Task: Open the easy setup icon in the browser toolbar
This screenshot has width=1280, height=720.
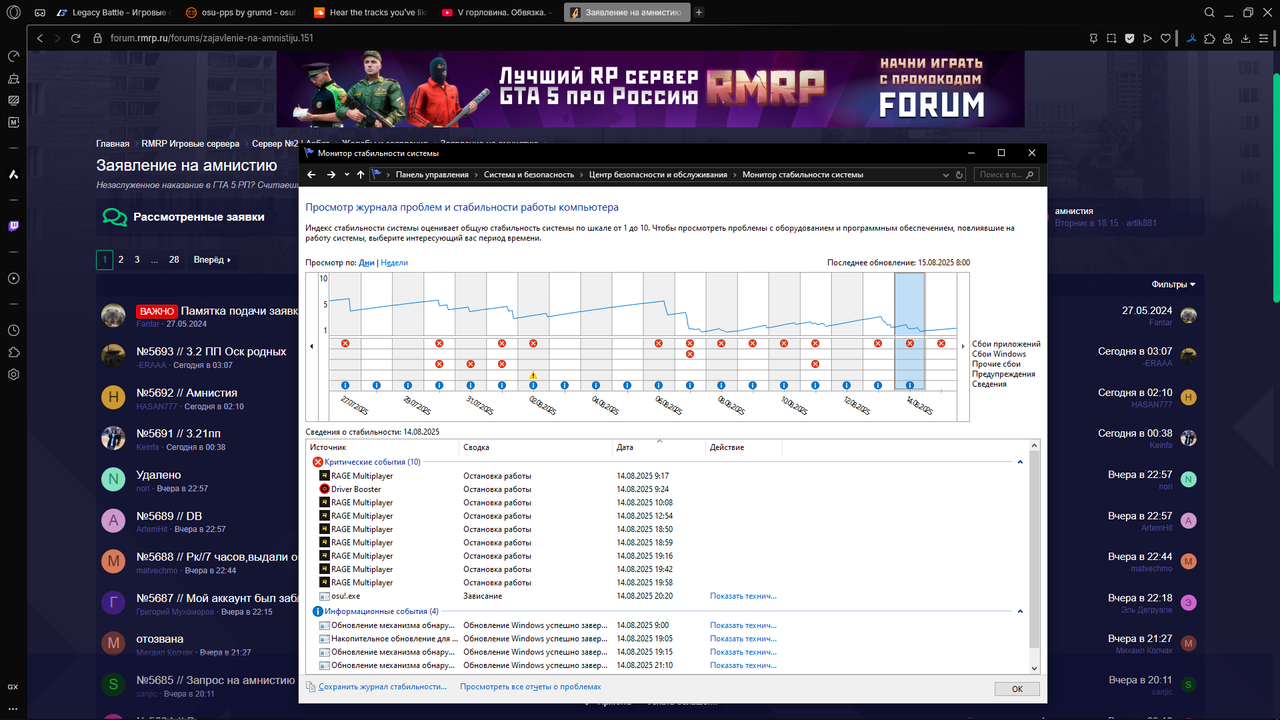Action: tap(1263, 38)
